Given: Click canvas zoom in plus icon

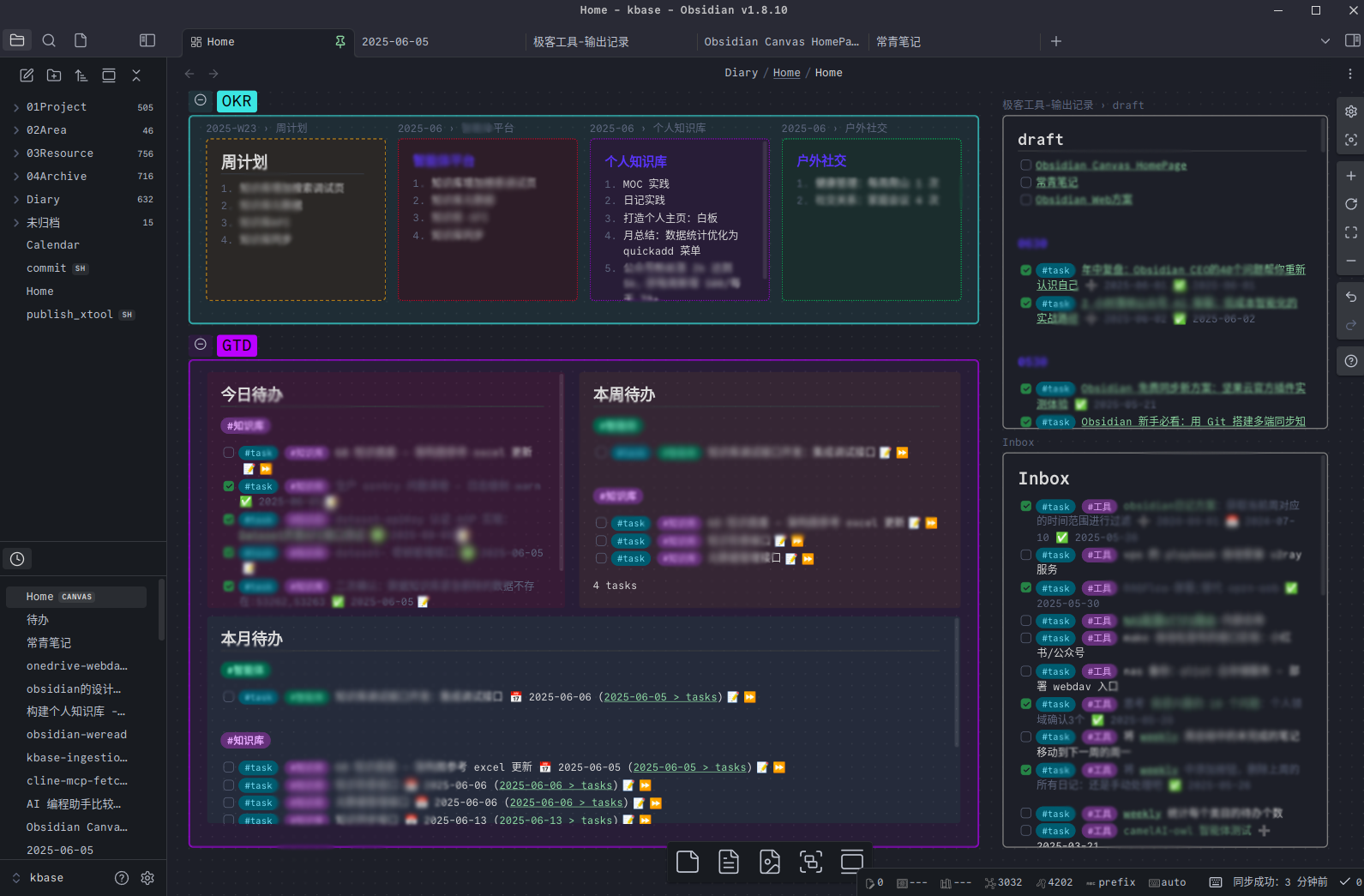Looking at the screenshot, I should tap(1350, 176).
